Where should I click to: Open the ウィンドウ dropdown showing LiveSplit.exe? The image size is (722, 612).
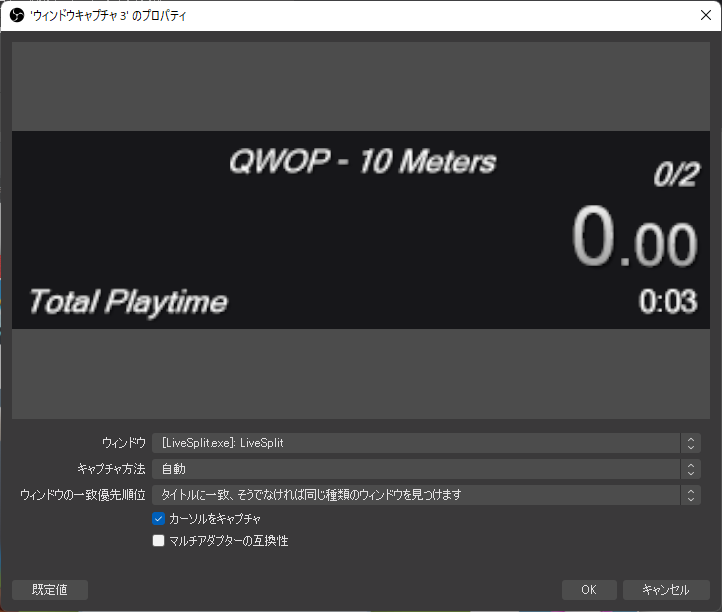(426, 443)
